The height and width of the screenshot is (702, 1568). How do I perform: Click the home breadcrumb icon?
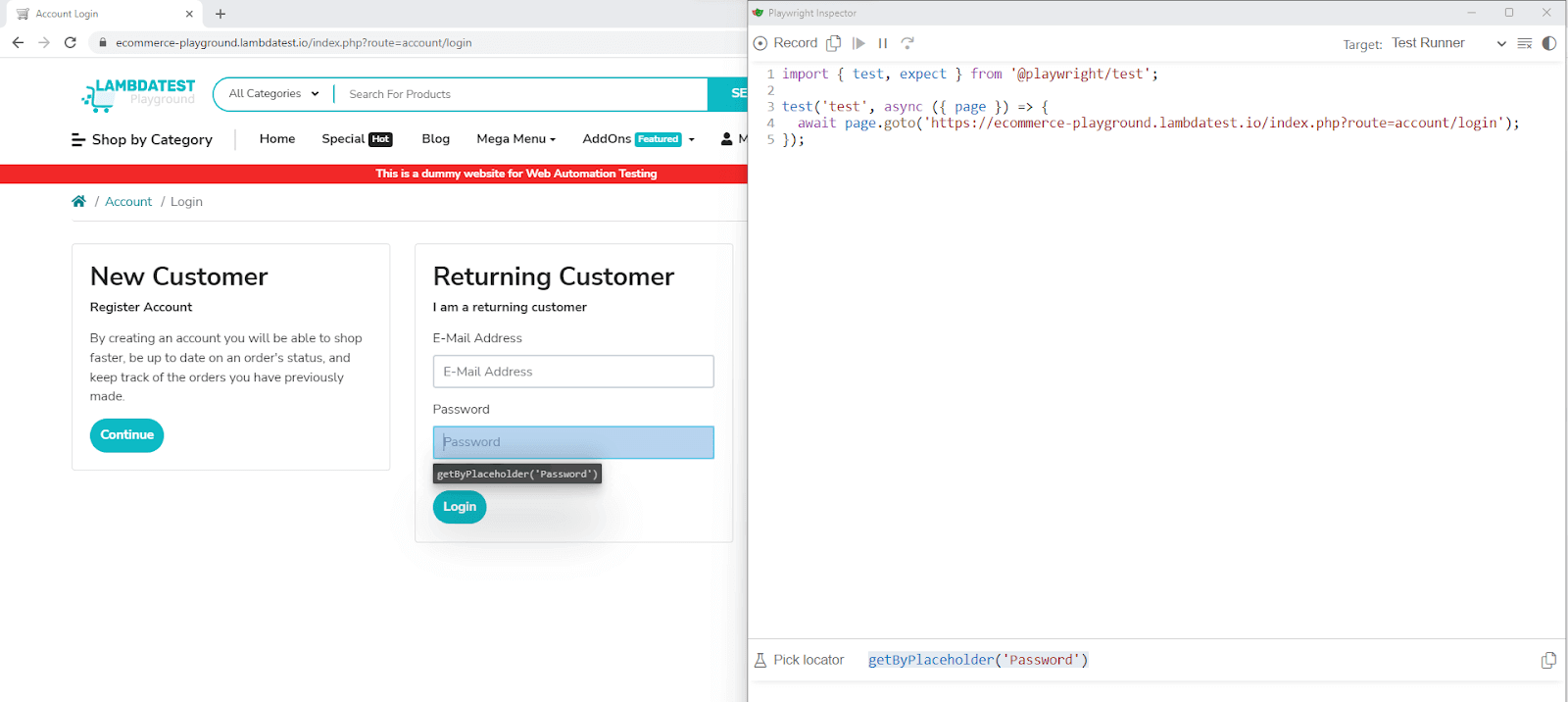pyautogui.click(x=78, y=202)
